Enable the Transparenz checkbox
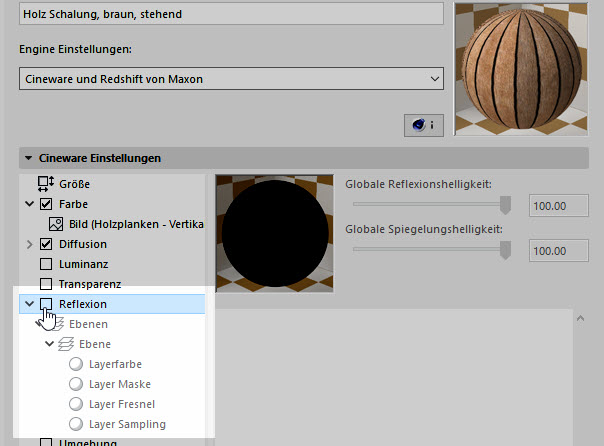The image size is (604, 446). coord(46,284)
